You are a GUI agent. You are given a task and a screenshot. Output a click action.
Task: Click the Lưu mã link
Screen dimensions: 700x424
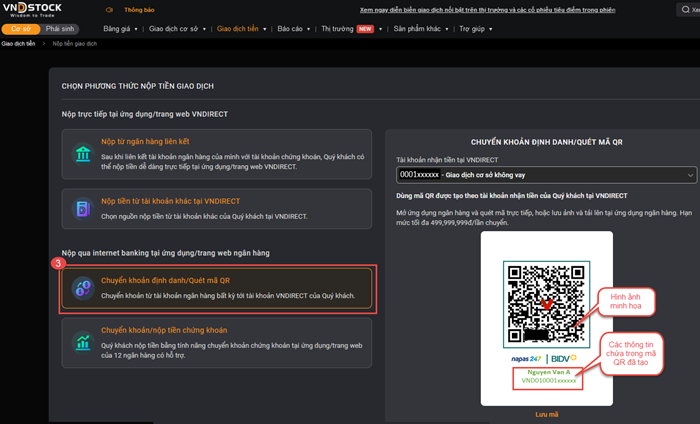point(547,415)
